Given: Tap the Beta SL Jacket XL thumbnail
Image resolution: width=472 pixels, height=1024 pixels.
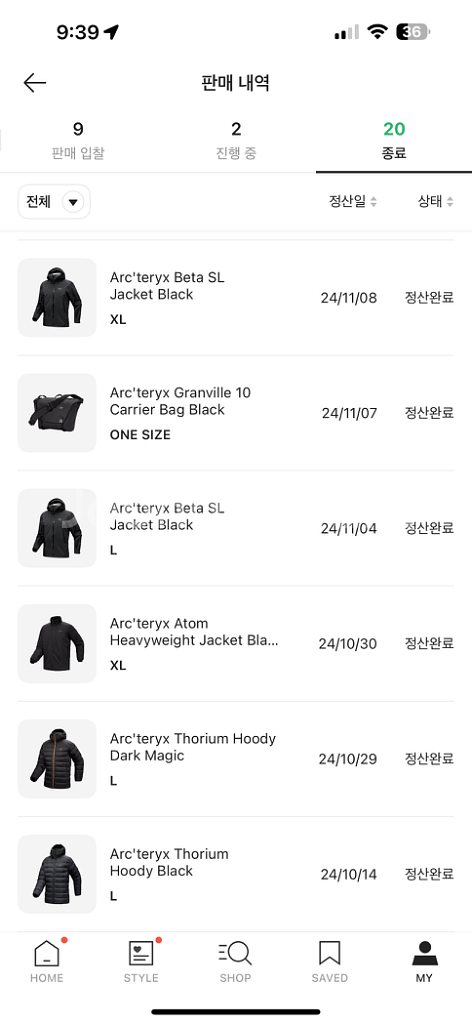Looking at the screenshot, I should pyautogui.click(x=57, y=298).
